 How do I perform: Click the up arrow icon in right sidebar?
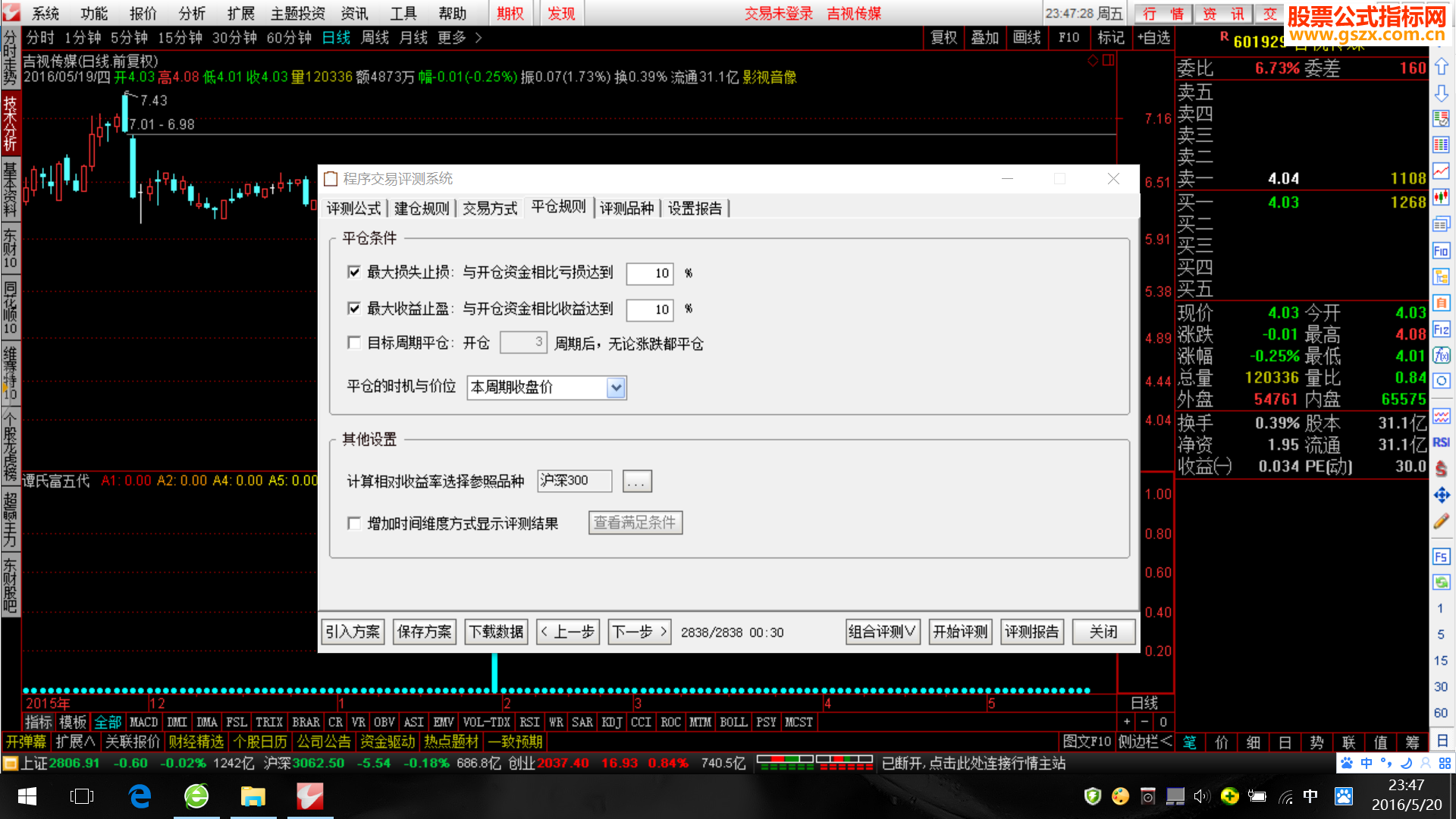(1441, 67)
